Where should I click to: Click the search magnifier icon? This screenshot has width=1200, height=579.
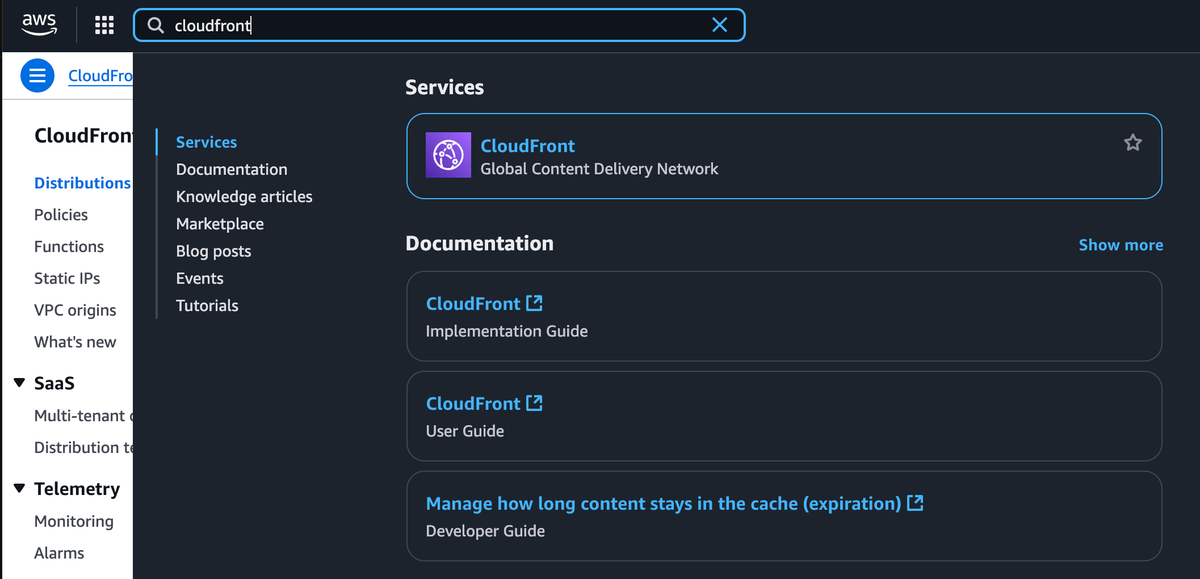pos(156,26)
